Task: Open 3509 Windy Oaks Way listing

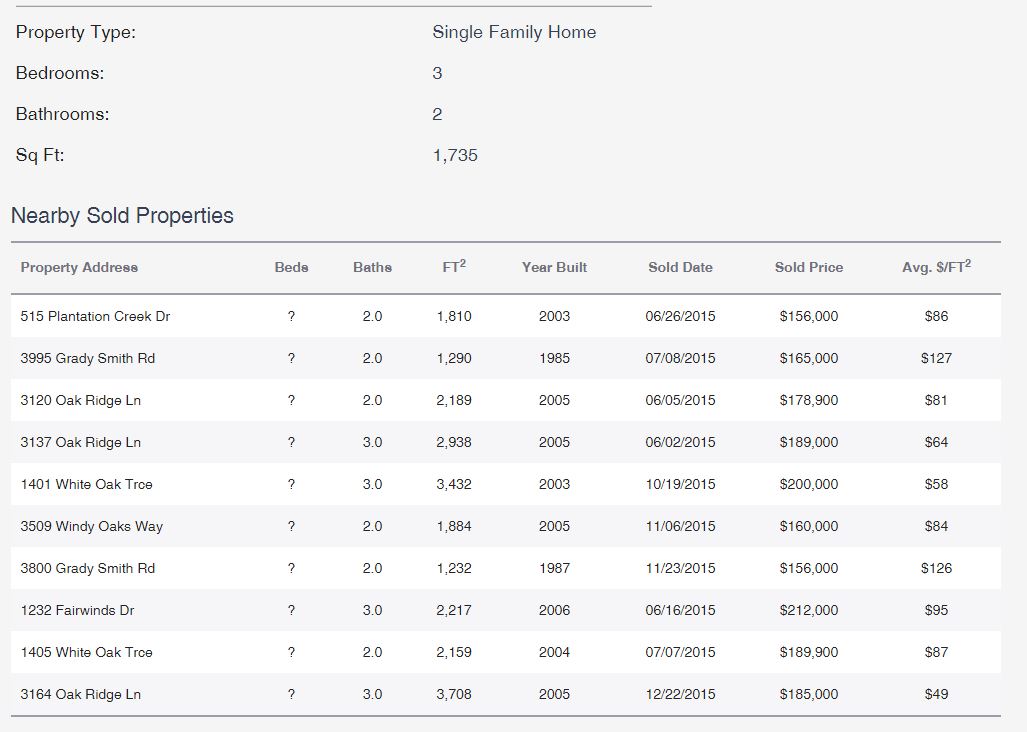Action: [x=92, y=527]
